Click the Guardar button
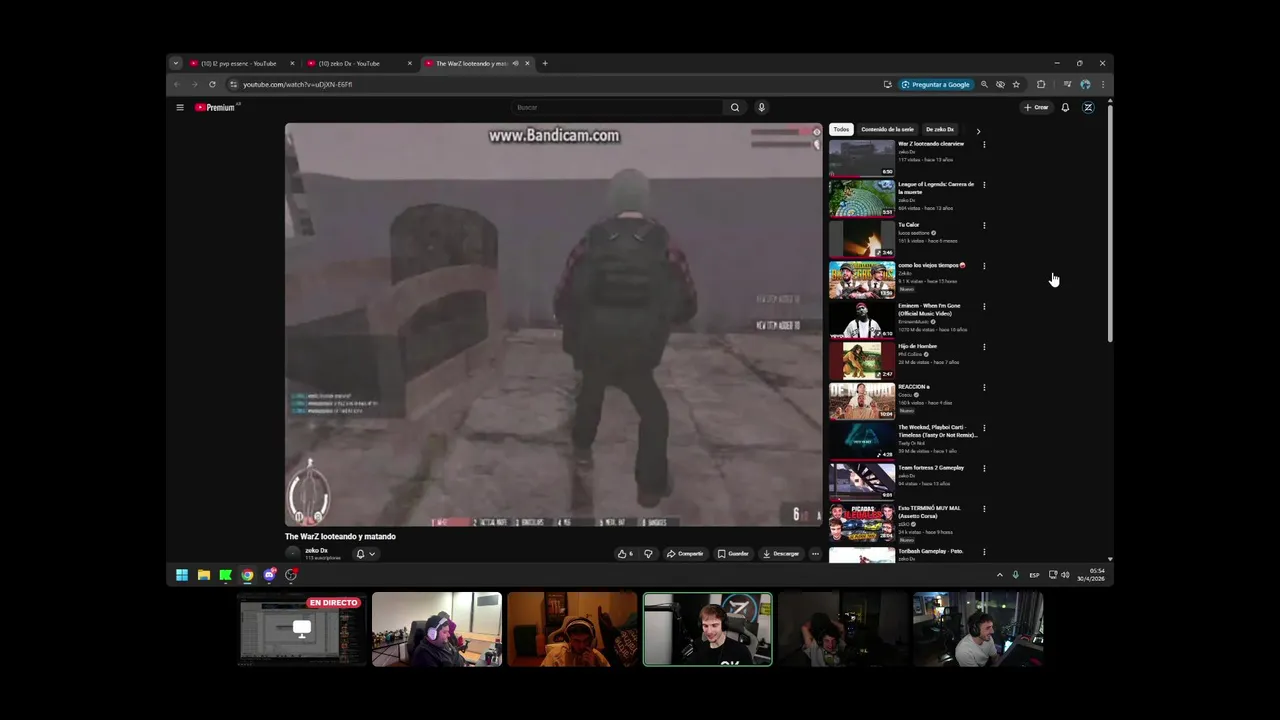This screenshot has height=720, width=1280. [x=733, y=553]
